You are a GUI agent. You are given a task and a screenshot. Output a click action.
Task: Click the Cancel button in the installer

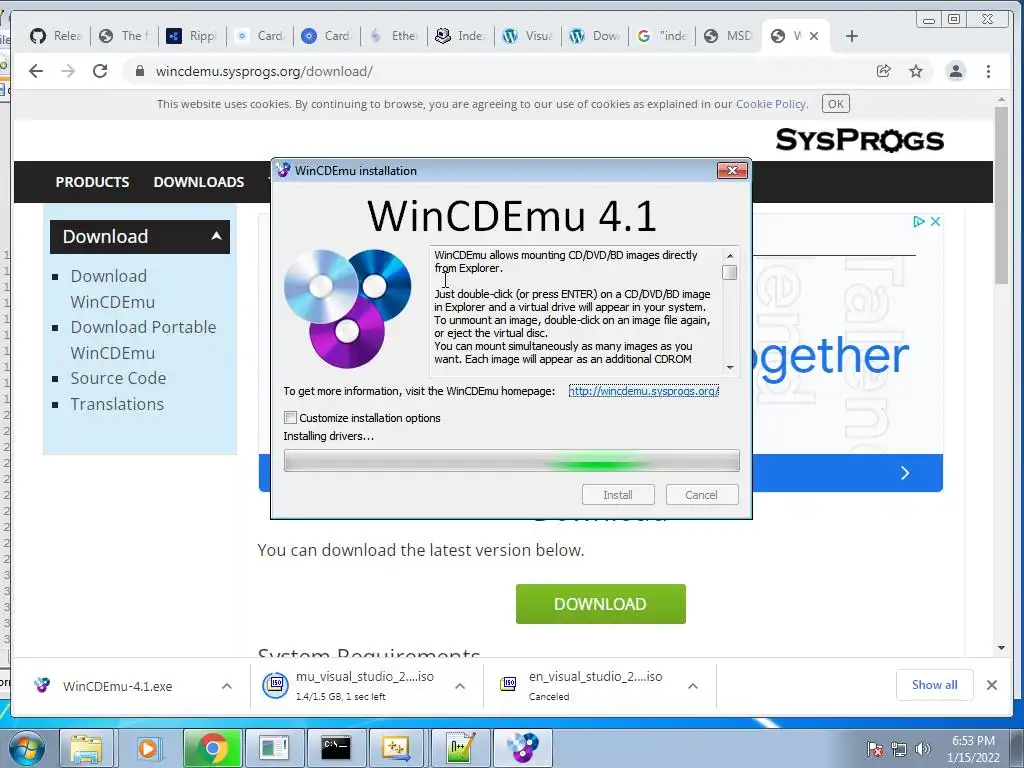coord(701,494)
